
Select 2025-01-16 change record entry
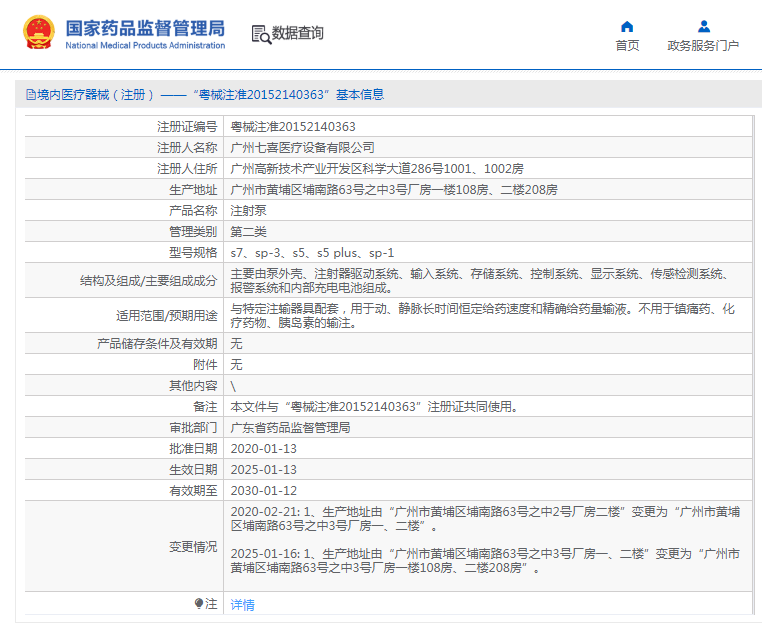(485, 560)
